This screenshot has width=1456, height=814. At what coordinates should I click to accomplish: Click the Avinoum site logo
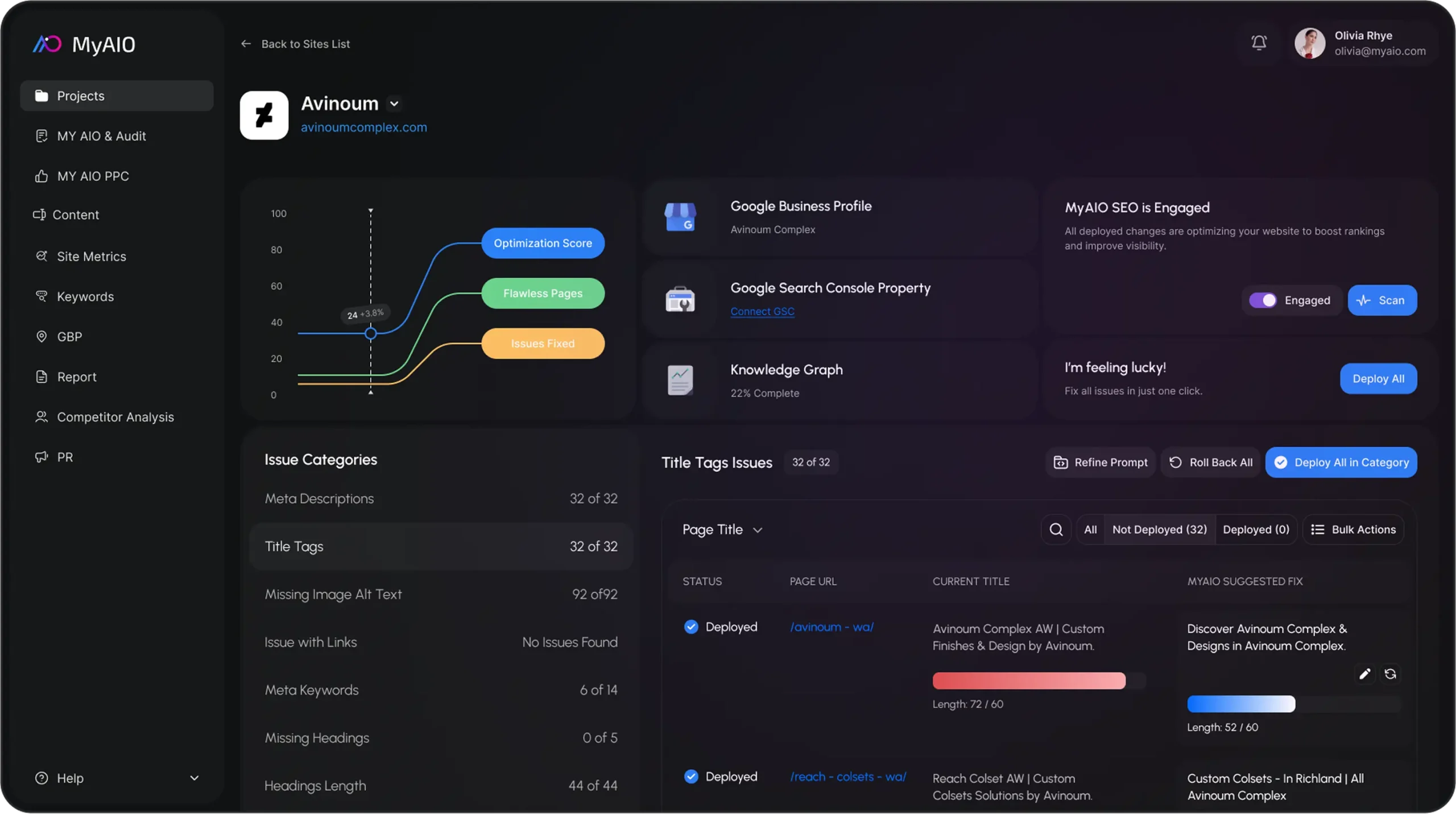coord(264,115)
